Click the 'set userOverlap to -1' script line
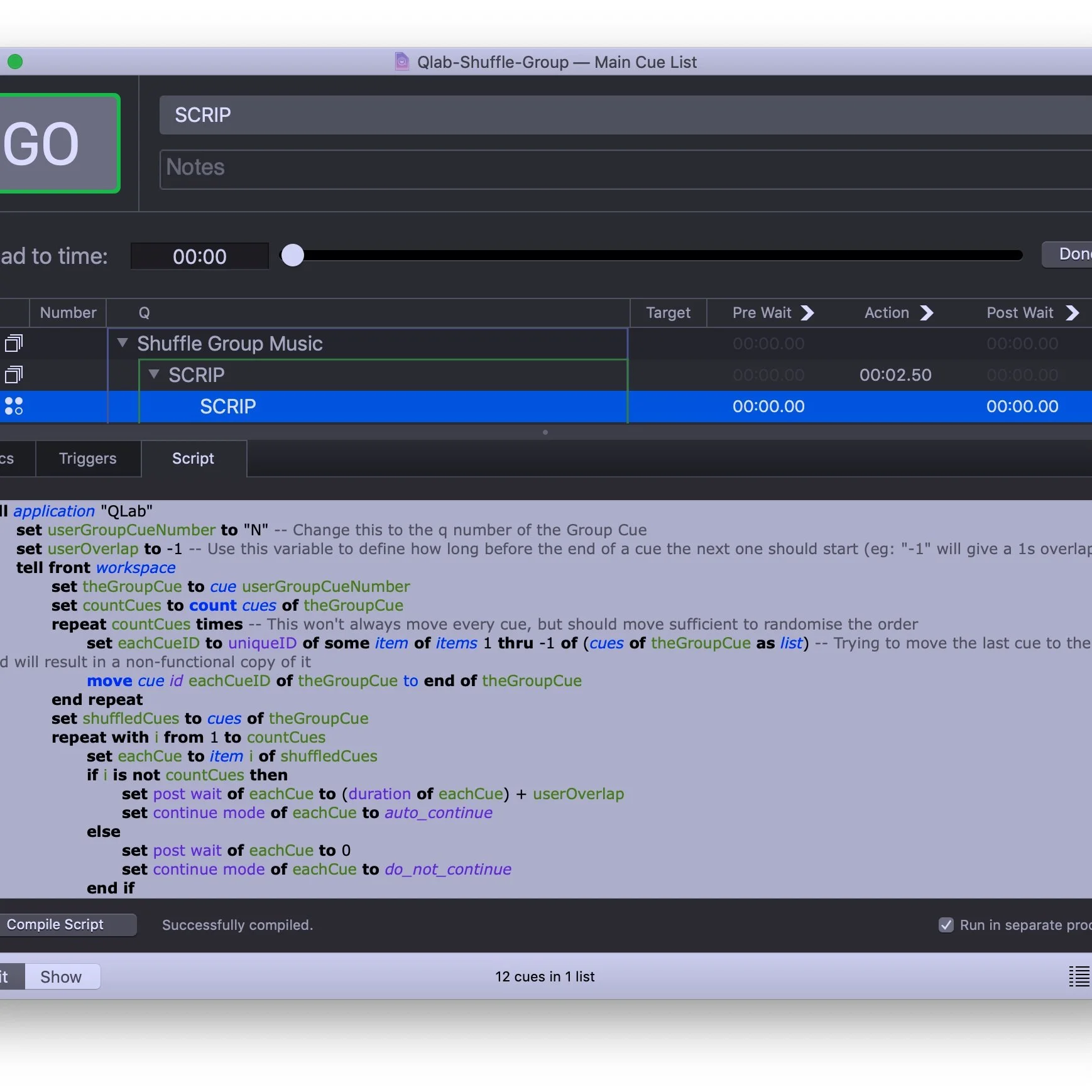1092x1092 pixels. [x=99, y=549]
